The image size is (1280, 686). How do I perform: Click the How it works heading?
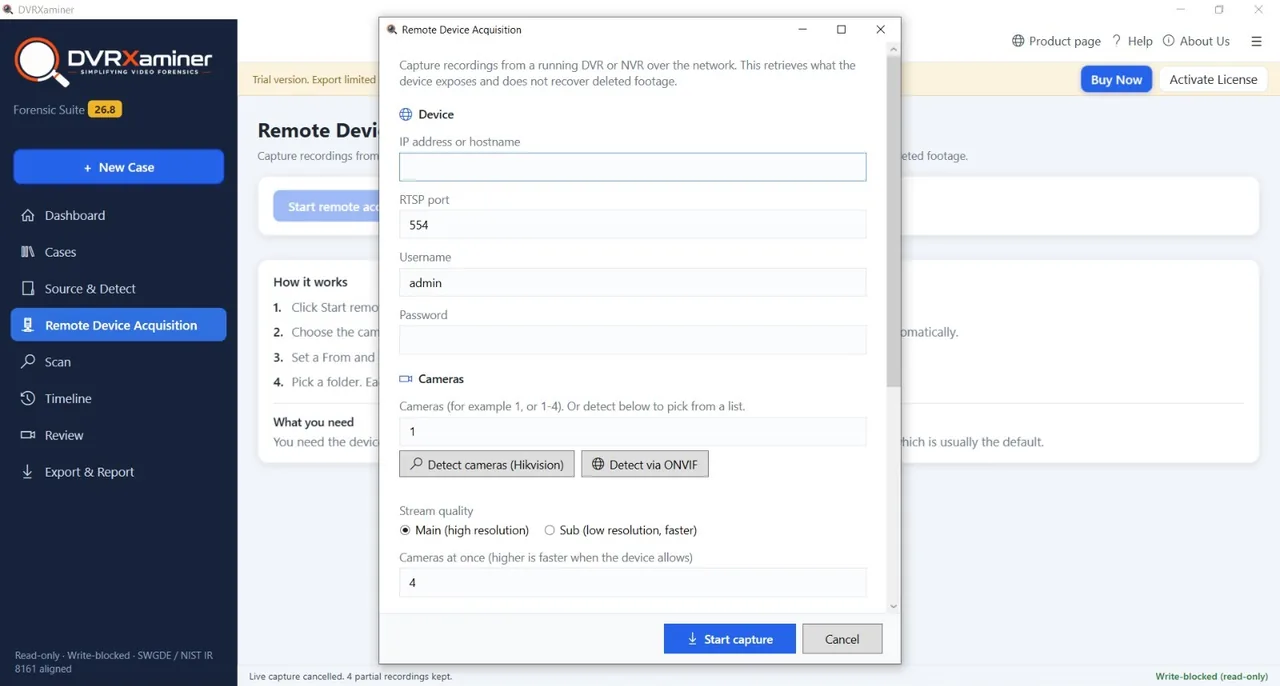310,282
